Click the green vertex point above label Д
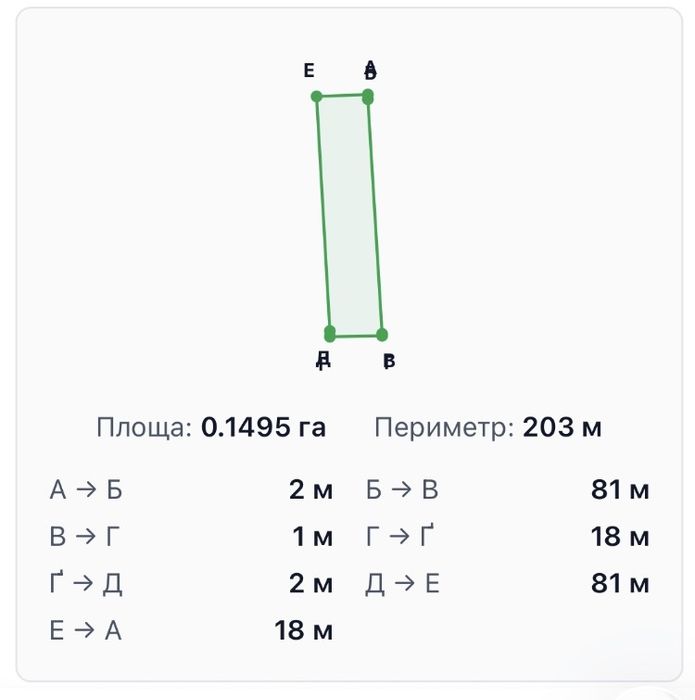The height and width of the screenshot is (700, 695). 330,333
